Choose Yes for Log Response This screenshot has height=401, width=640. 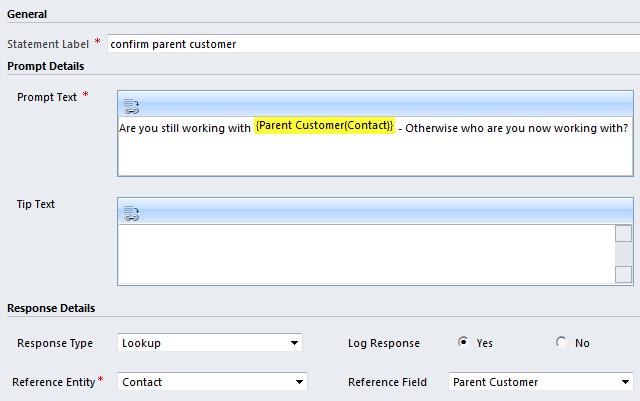pyautogui.click(x=463, y=342)
